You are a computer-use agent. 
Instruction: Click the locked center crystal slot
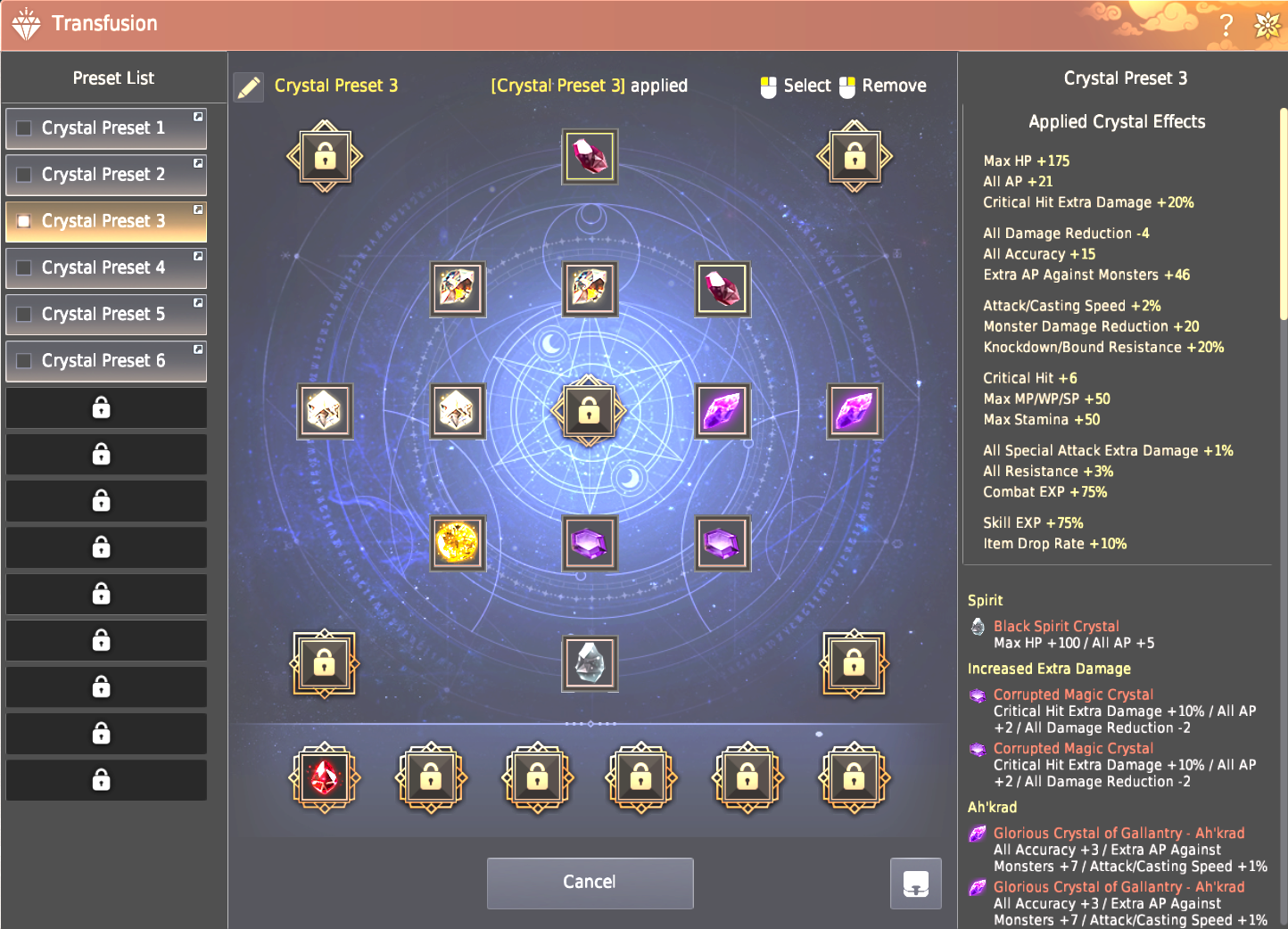pyautogui.click(x=589, y=411)
